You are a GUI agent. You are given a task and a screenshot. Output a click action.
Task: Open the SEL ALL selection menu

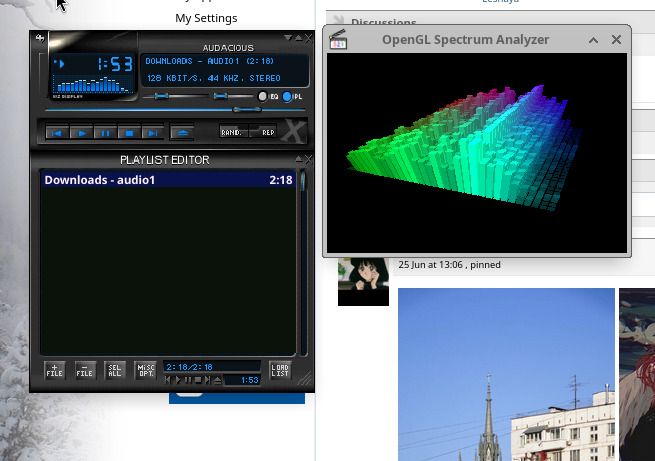pos(115,370)
